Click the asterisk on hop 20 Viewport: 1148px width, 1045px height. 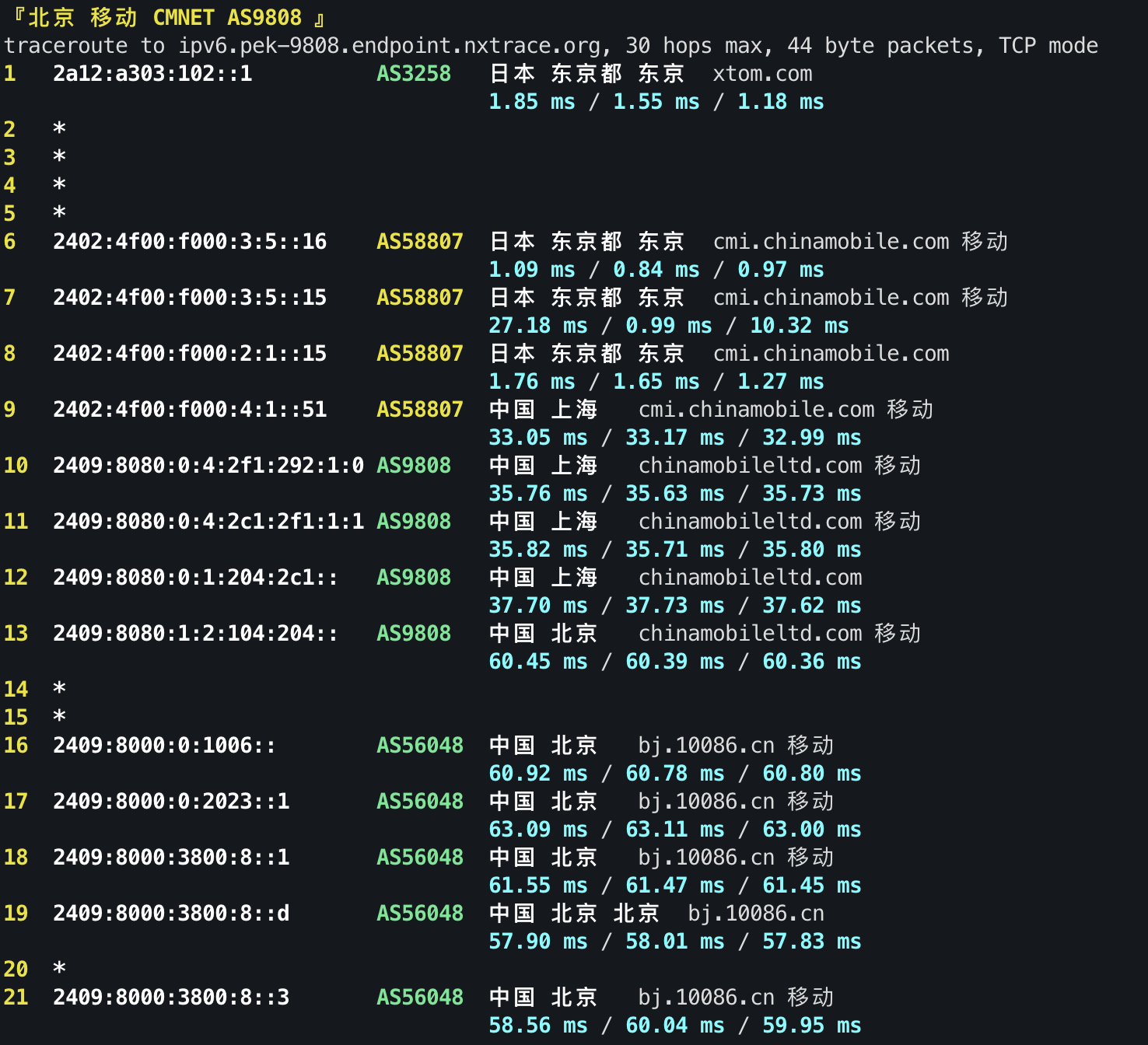[x=59, y=970]
